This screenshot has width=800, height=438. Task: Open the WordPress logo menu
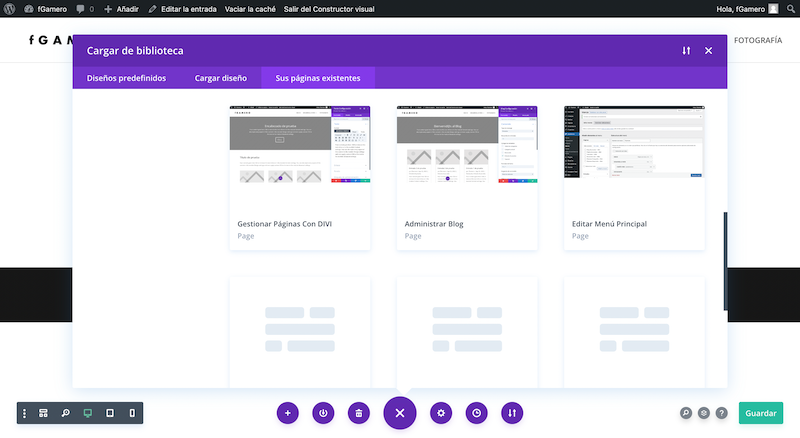tap(9, 9)
